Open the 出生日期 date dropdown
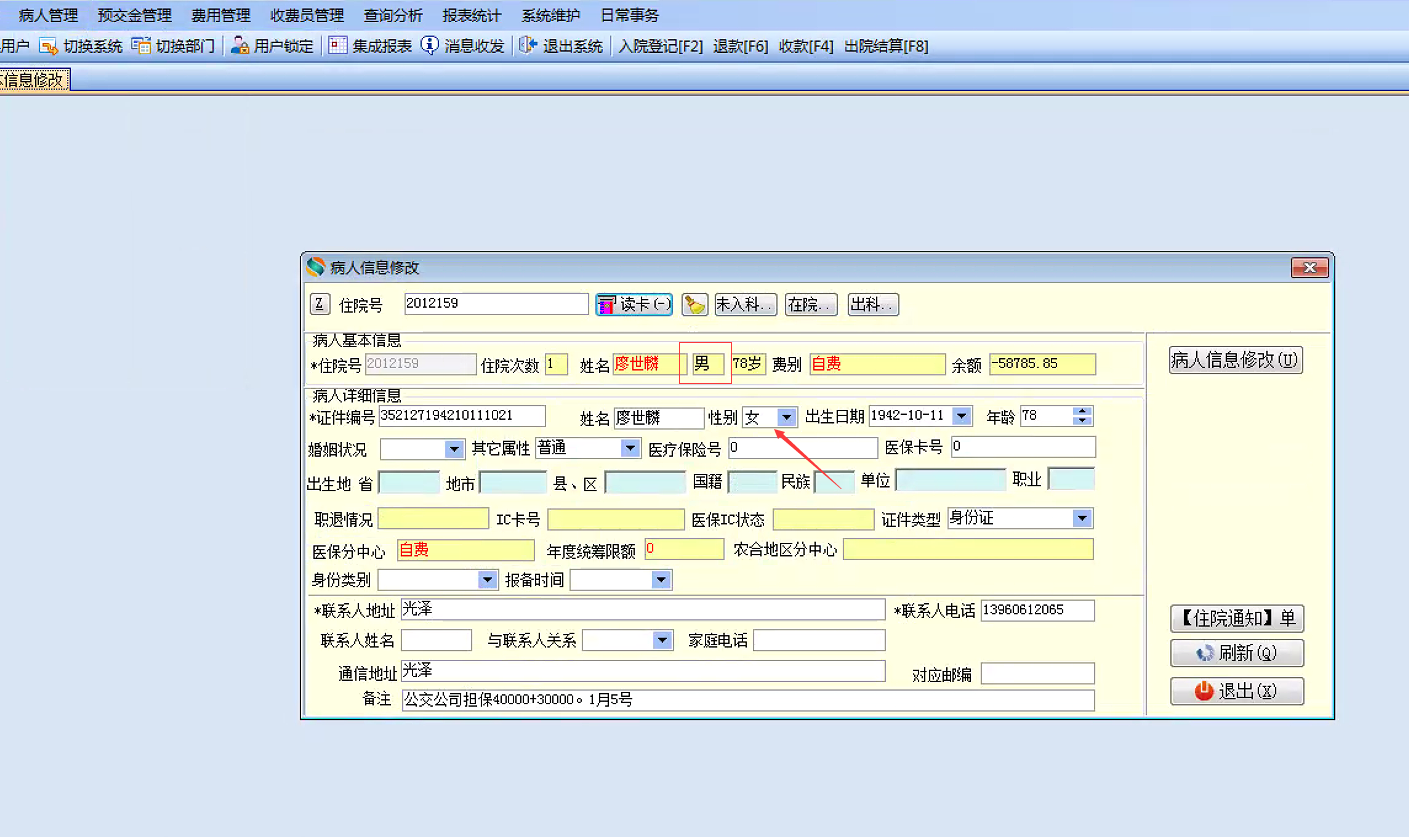The width and height of the screenshot is (1409, 837). pyautogui.click(x=962, y=416)
